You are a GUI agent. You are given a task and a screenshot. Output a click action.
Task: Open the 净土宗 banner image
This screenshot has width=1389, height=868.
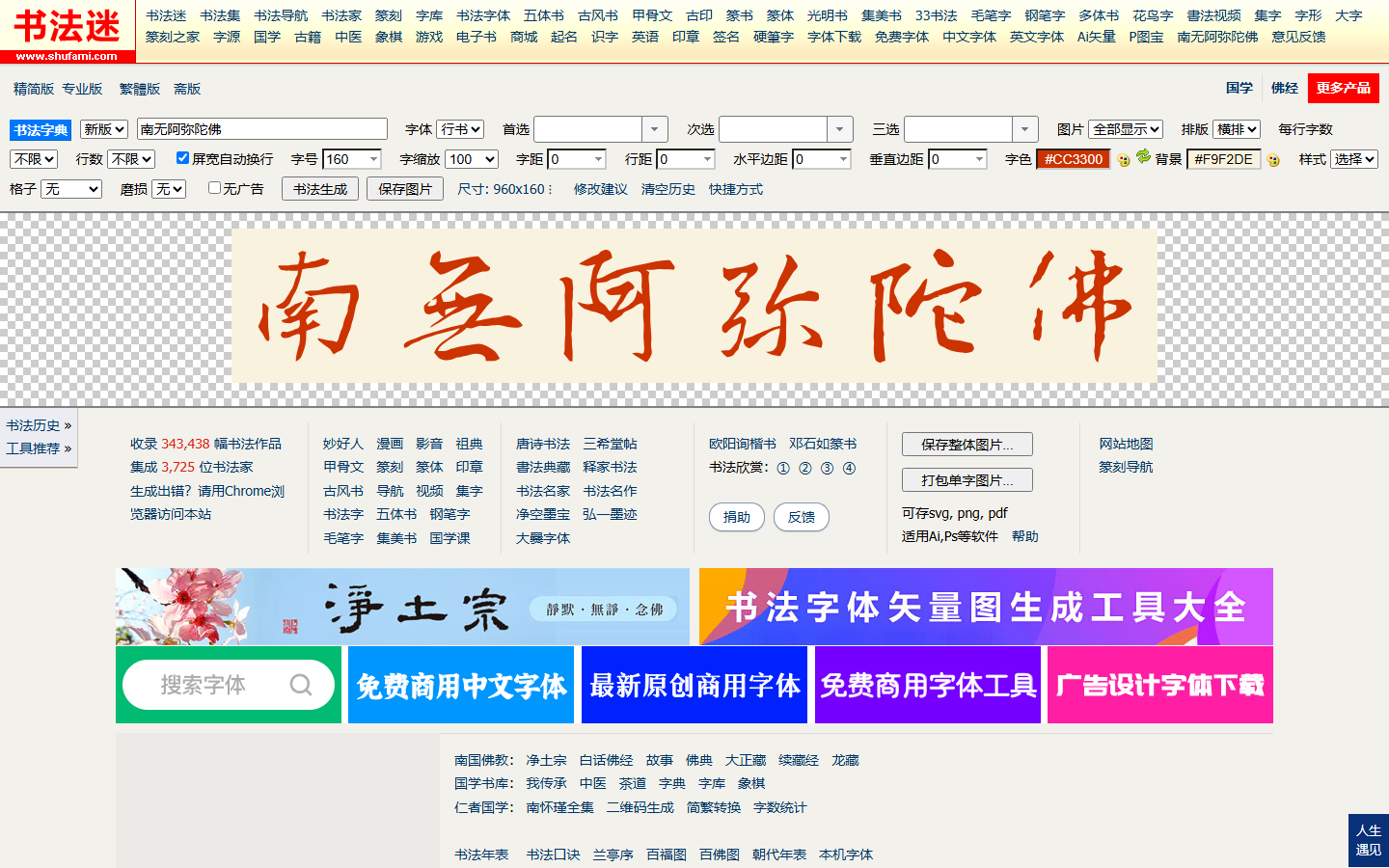[402, 607]
